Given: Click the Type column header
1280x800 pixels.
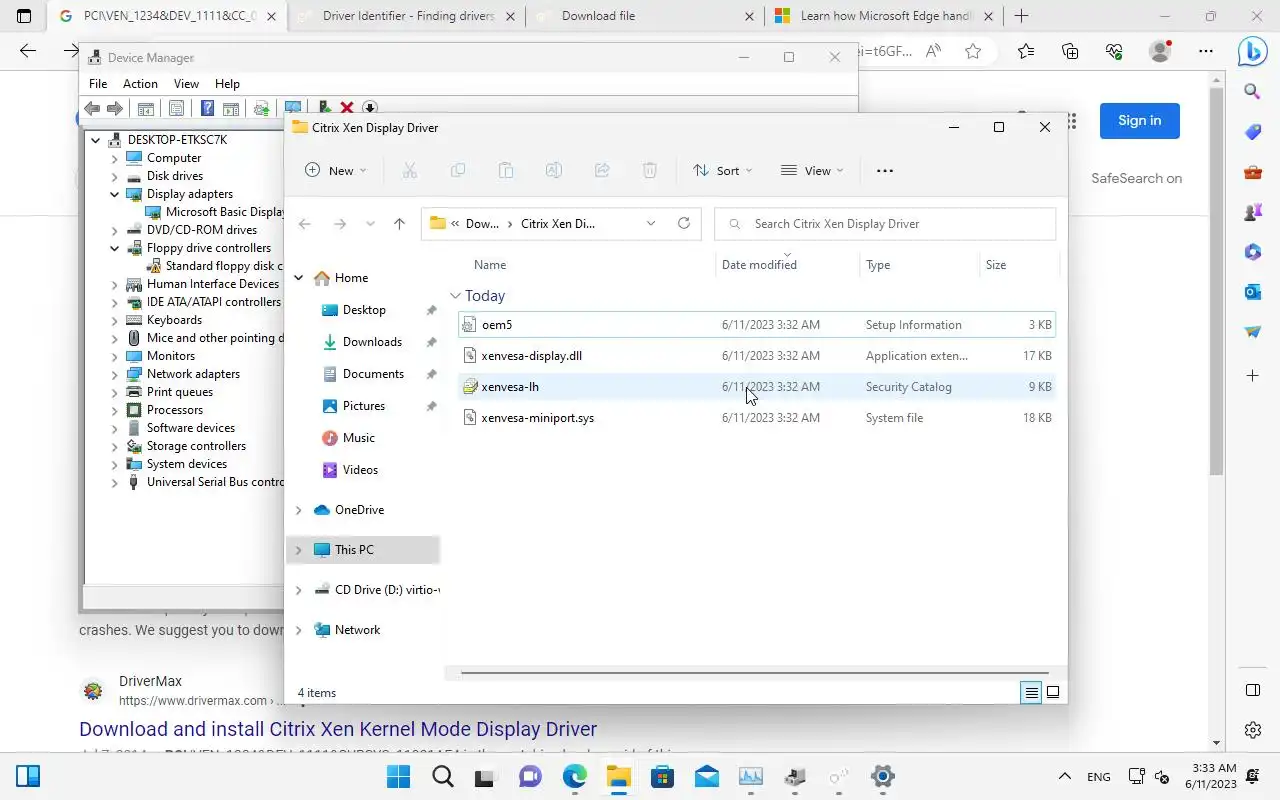Looking at the screenshot, I should (878, 265).
